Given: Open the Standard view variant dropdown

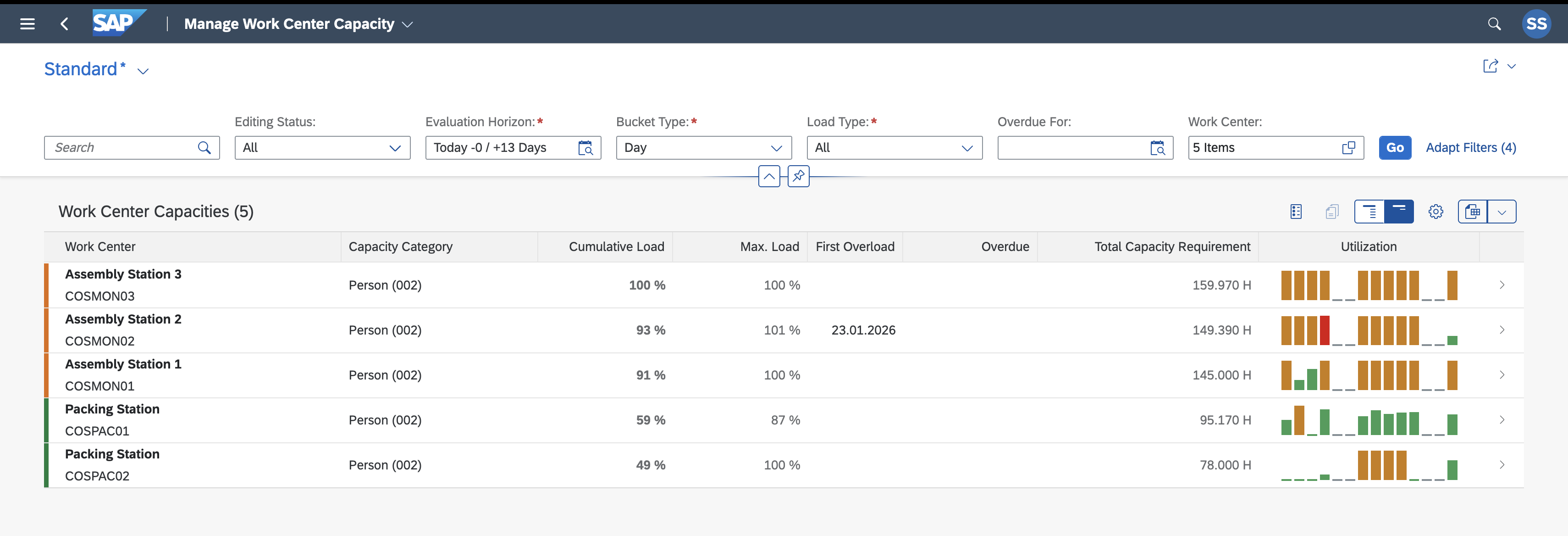Looking at the screenshot, I should (x=143, y=71).
